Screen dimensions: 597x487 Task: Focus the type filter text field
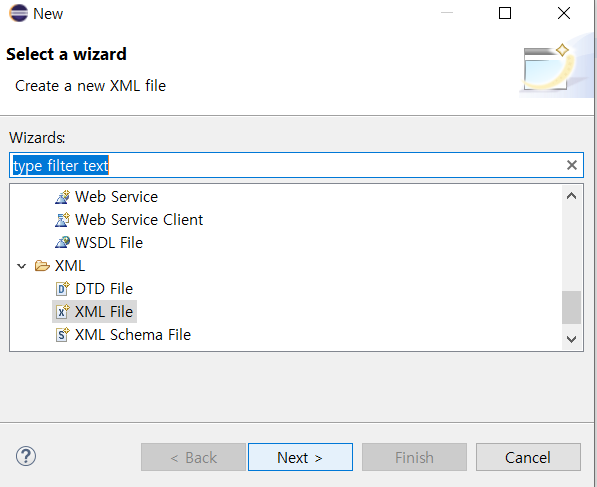coord(296,165)
